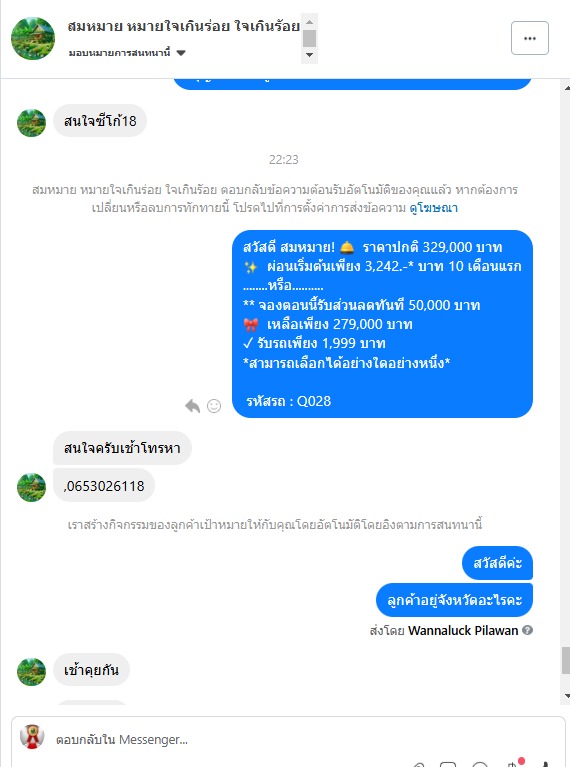Screen dimensions: 570x767
Task: Click the up arrow of the chat scrollbar
Action: (x=567, y=88)
